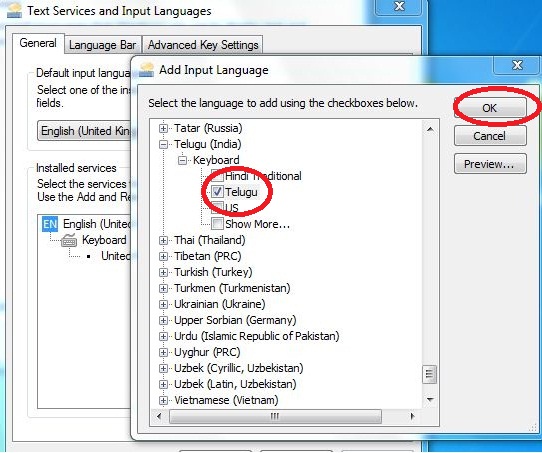
Task: Click the EN language icon in Installed services
Action: [50, 224]
